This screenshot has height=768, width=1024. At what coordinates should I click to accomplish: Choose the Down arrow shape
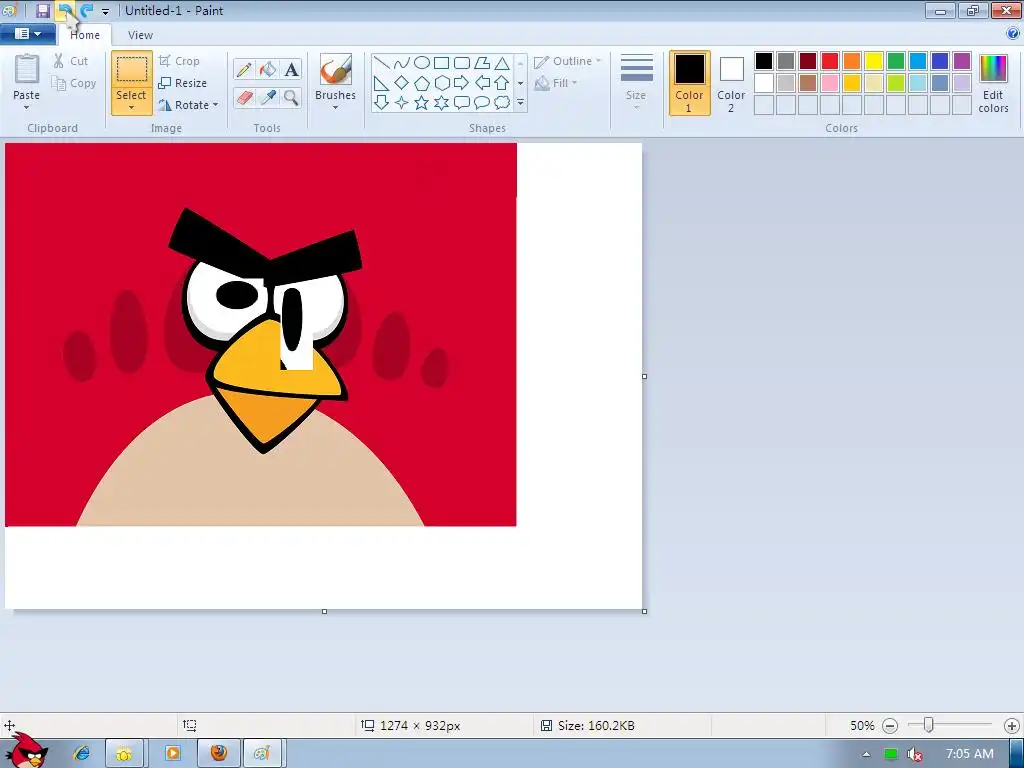point(381,103)
